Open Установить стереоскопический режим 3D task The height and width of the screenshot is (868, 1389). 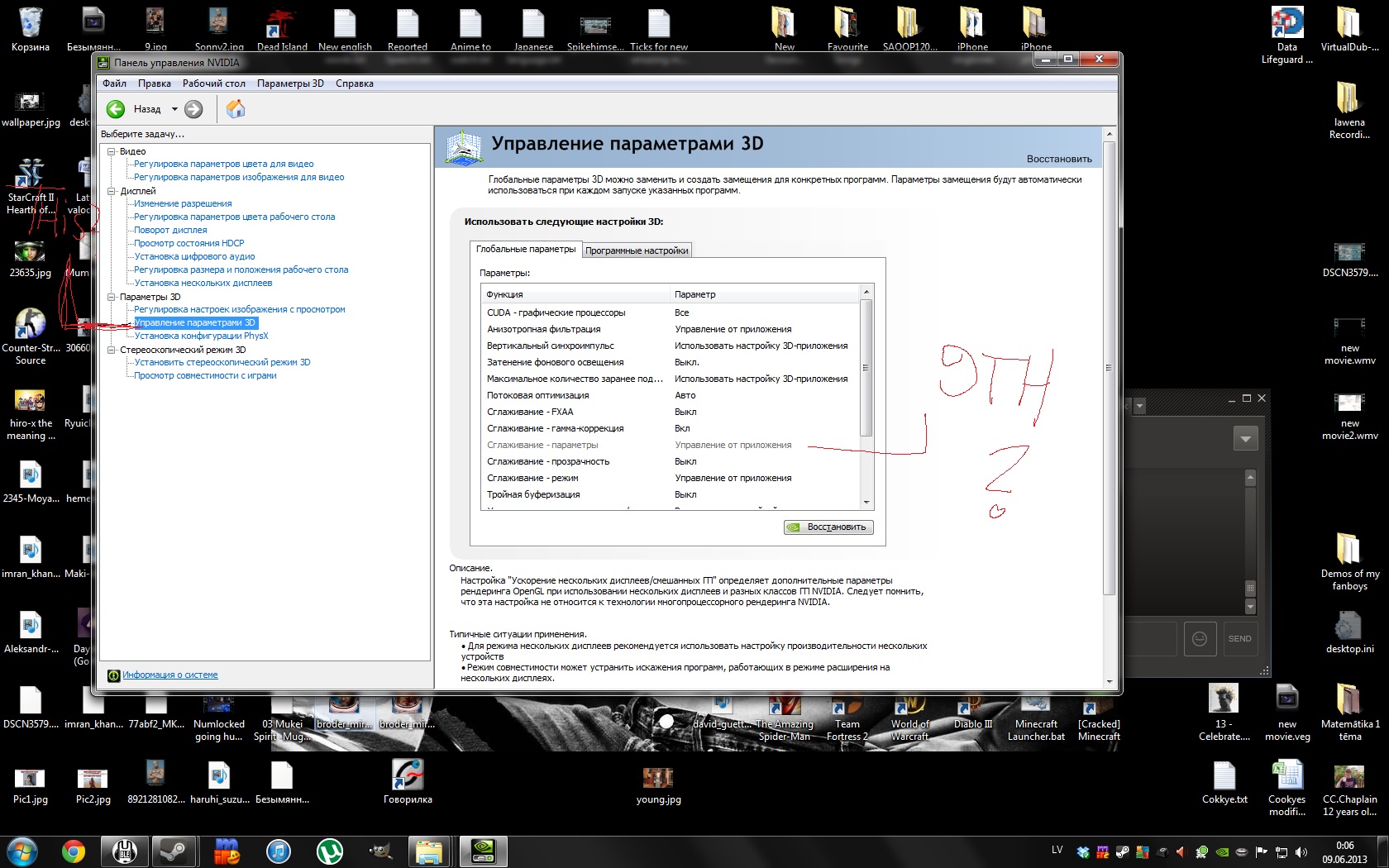click(x=222, y=362)
